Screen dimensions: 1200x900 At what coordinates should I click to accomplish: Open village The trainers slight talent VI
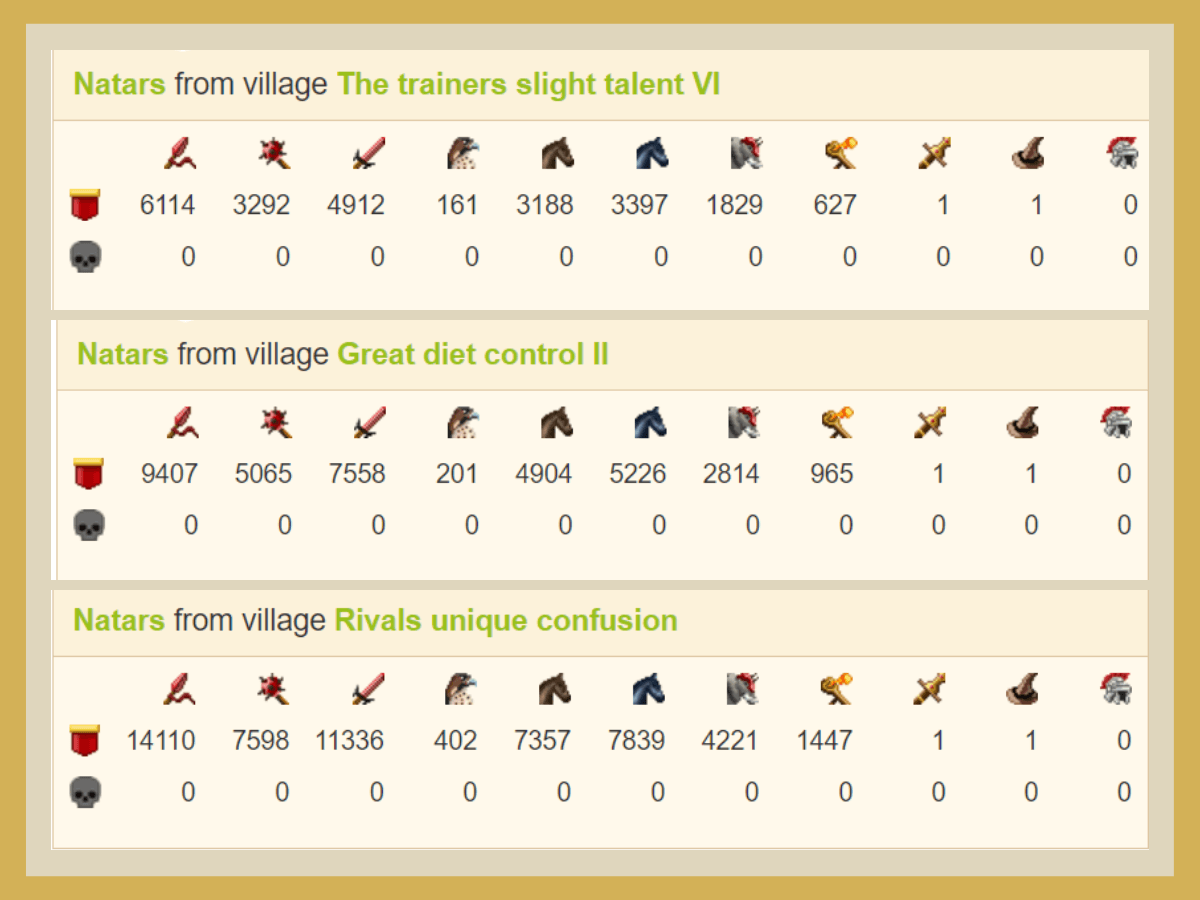[528, 84]
